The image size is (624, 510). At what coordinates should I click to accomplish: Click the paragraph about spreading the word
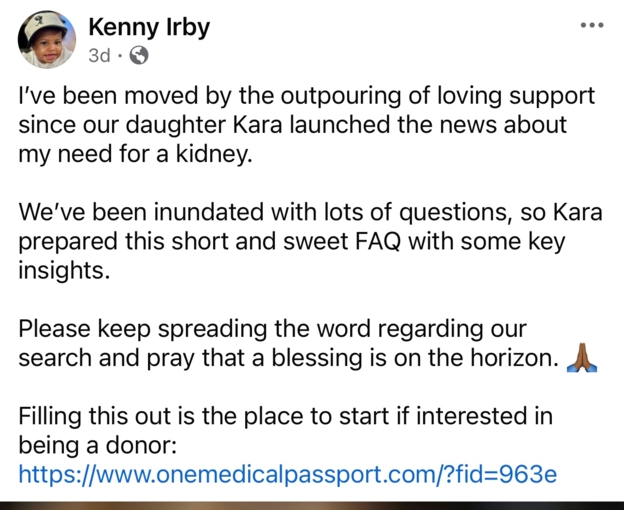pos(308,343)
